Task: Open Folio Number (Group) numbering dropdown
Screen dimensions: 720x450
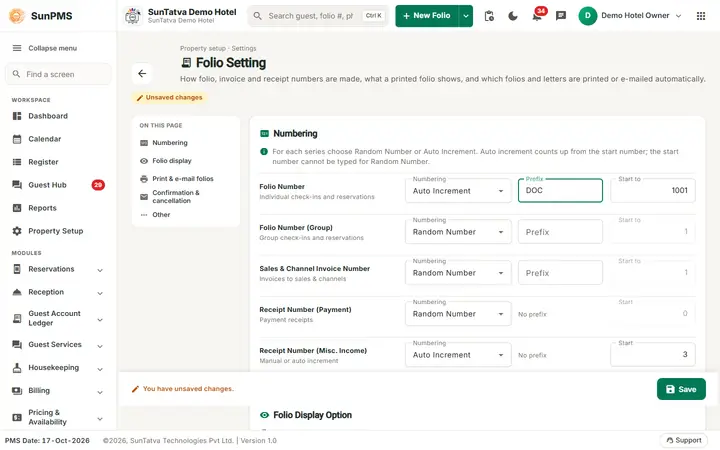Action: [458, 232]
